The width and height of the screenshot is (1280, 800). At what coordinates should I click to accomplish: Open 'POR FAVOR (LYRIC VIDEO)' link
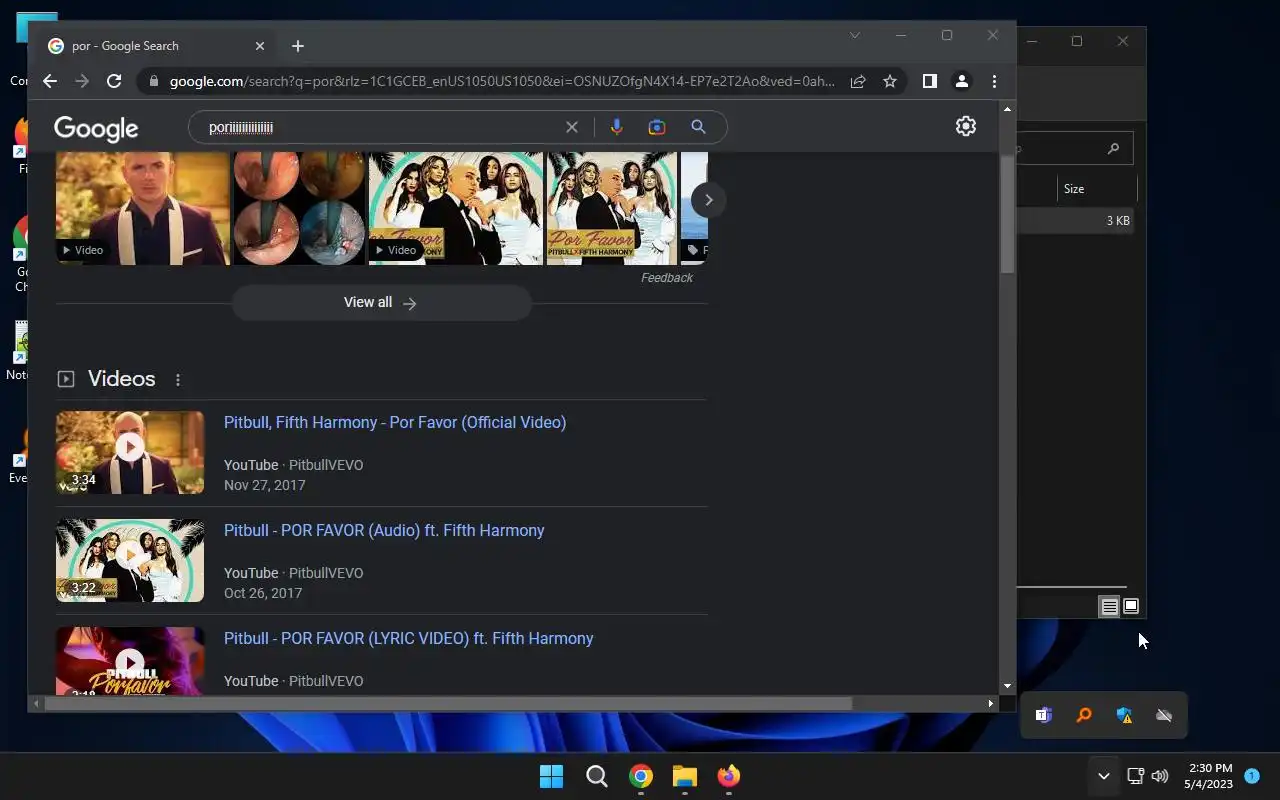pyautogui.click(x=409, y=638)
